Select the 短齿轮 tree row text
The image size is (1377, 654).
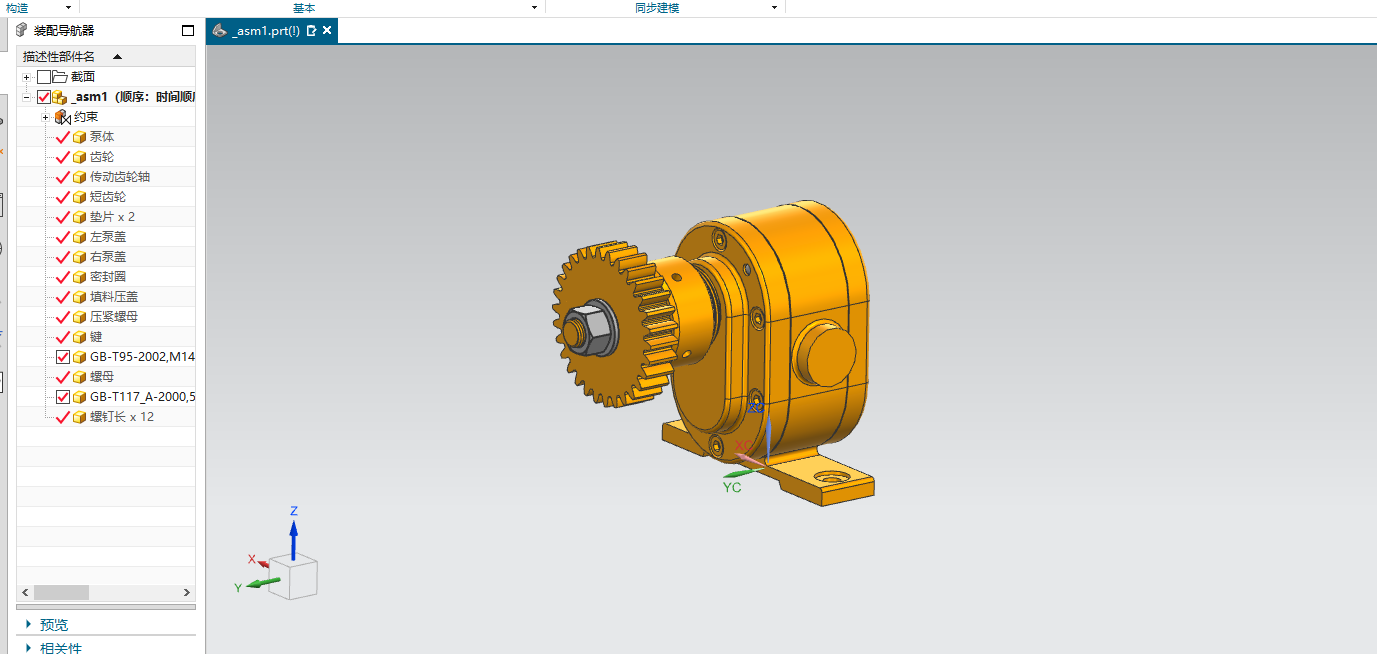pyautogui.click(x=108, y=197)
